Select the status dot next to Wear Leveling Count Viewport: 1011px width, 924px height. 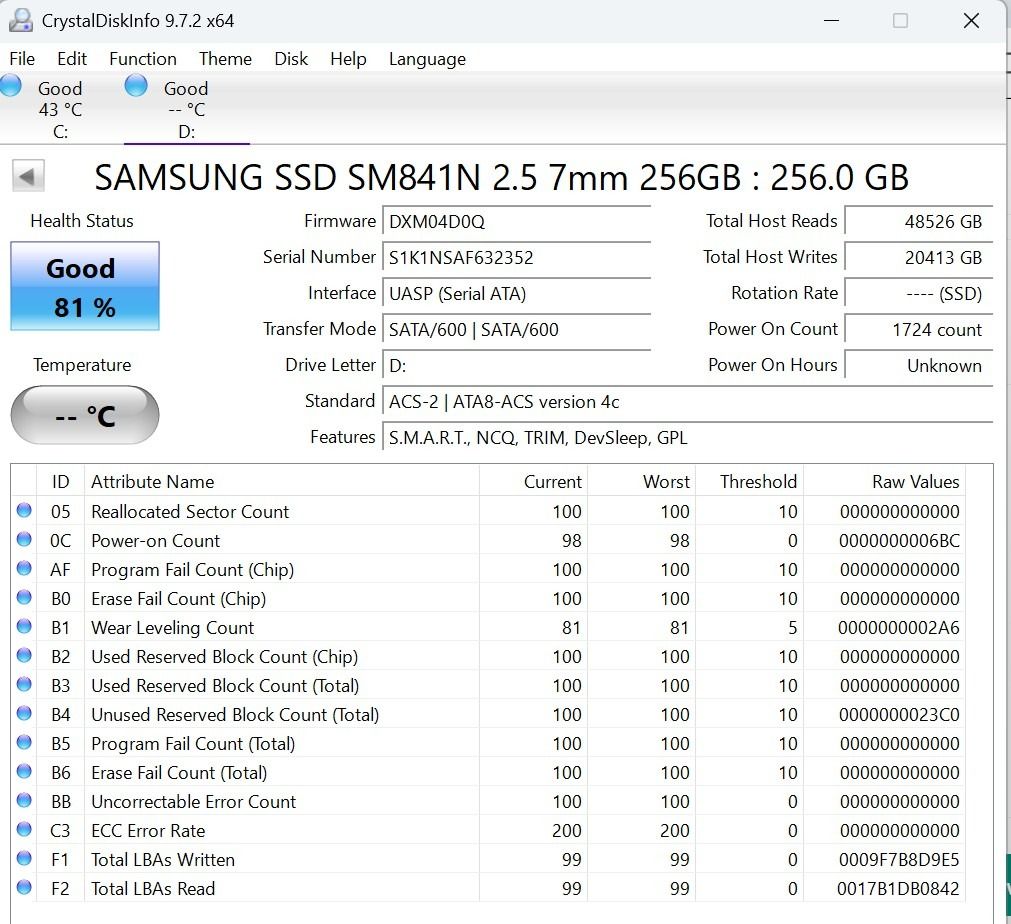(x=24, y=627)
